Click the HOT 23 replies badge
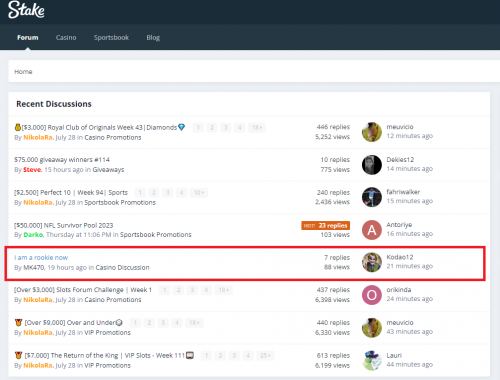The height and width of the screenshot is (380, 500). [x=326, y=225]
